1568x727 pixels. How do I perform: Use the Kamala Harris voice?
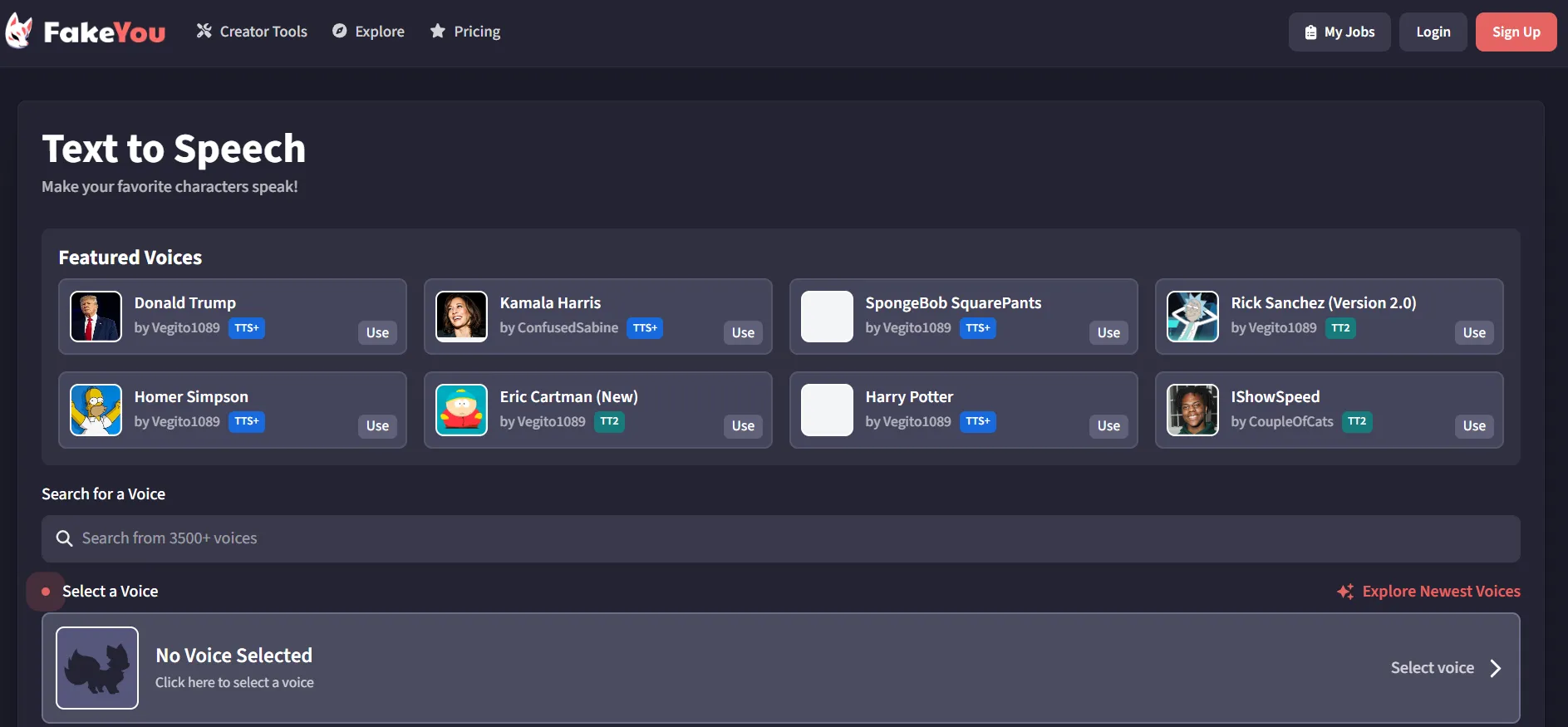pos(743,332)
